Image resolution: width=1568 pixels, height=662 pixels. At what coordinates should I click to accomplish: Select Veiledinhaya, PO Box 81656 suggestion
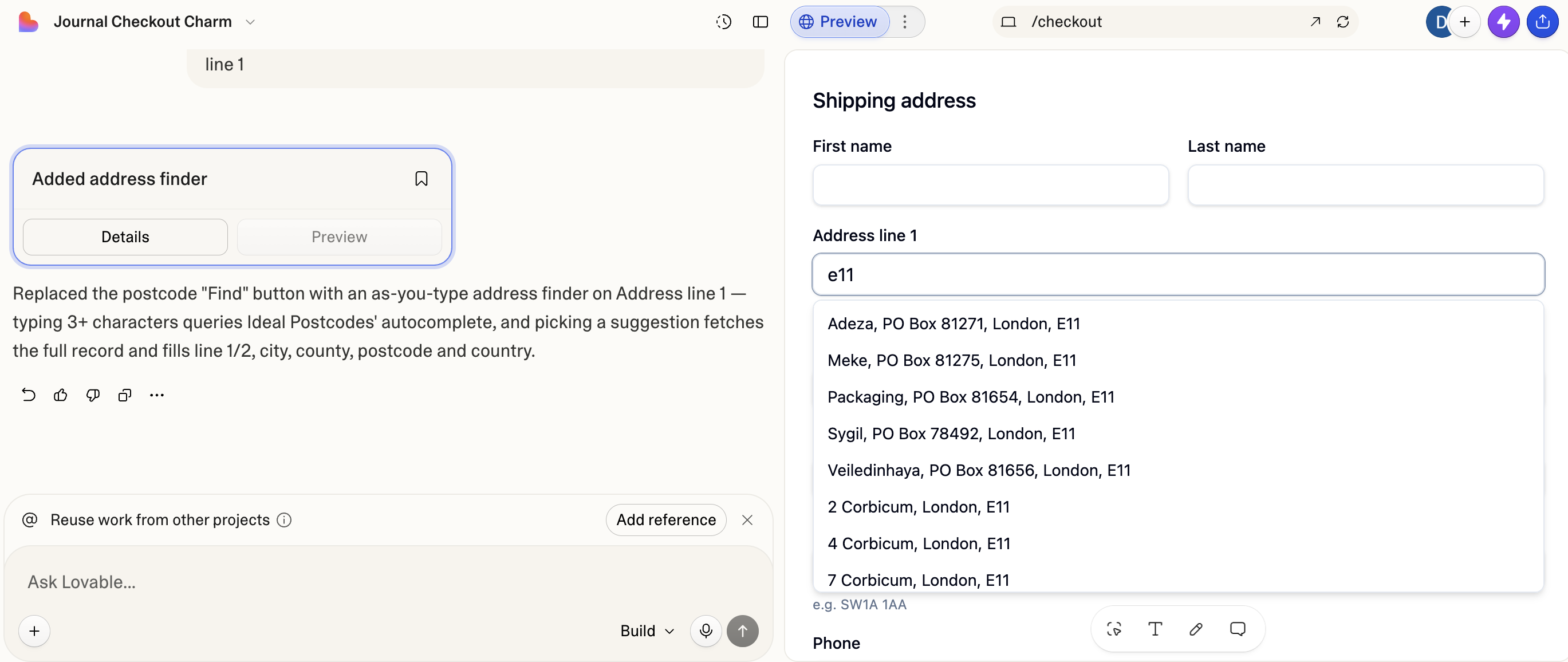[1178, 470]
